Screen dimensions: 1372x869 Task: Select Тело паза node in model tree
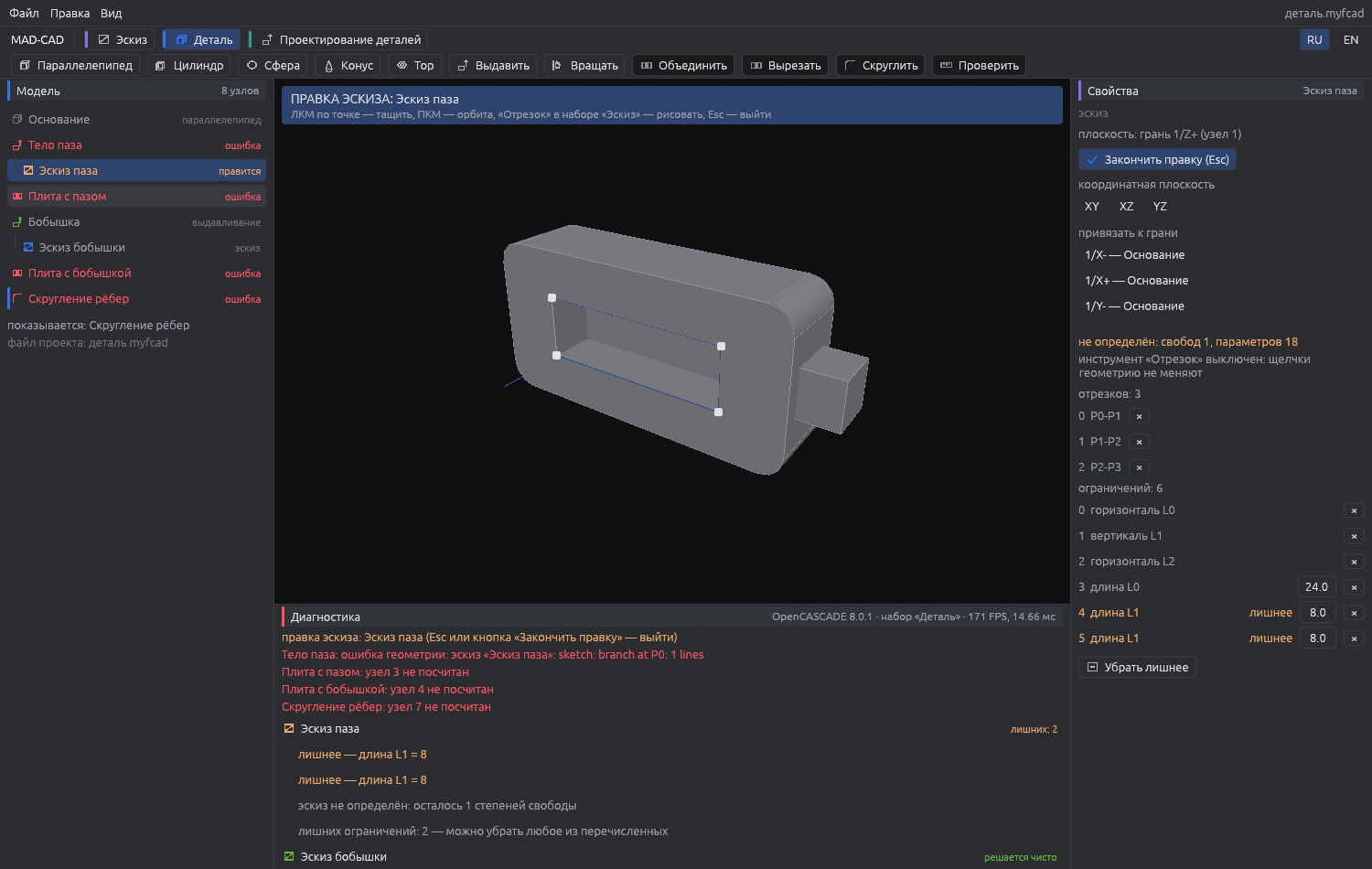[136, 145]
